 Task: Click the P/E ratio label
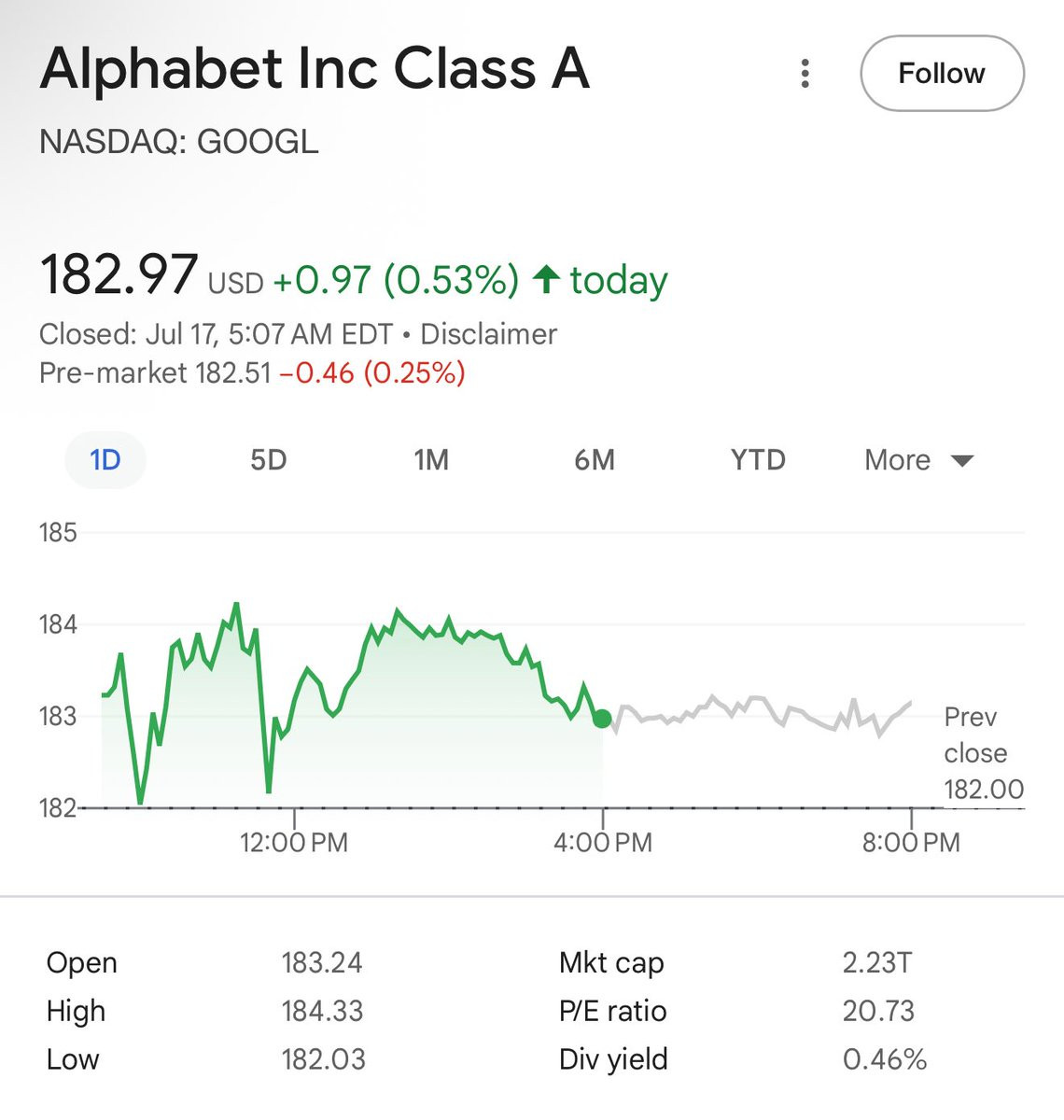(x=612, y=1011)
